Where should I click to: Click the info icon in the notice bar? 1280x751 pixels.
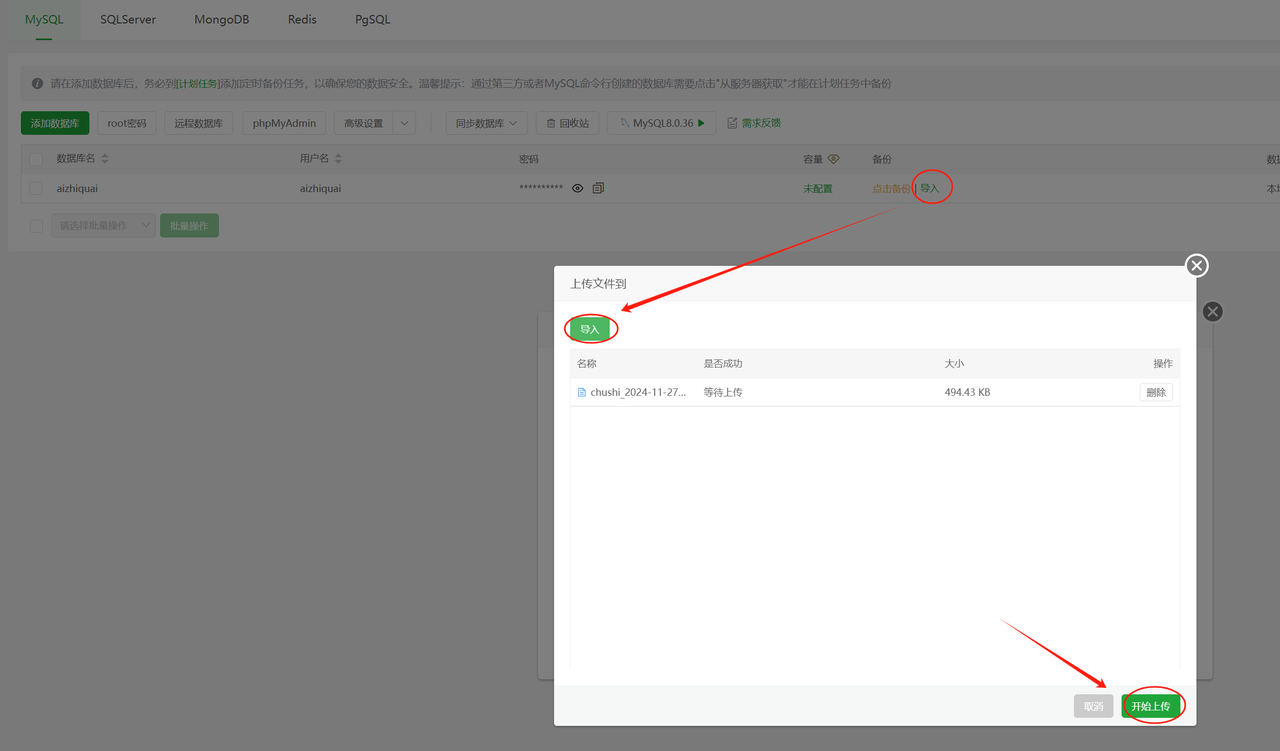37,84
